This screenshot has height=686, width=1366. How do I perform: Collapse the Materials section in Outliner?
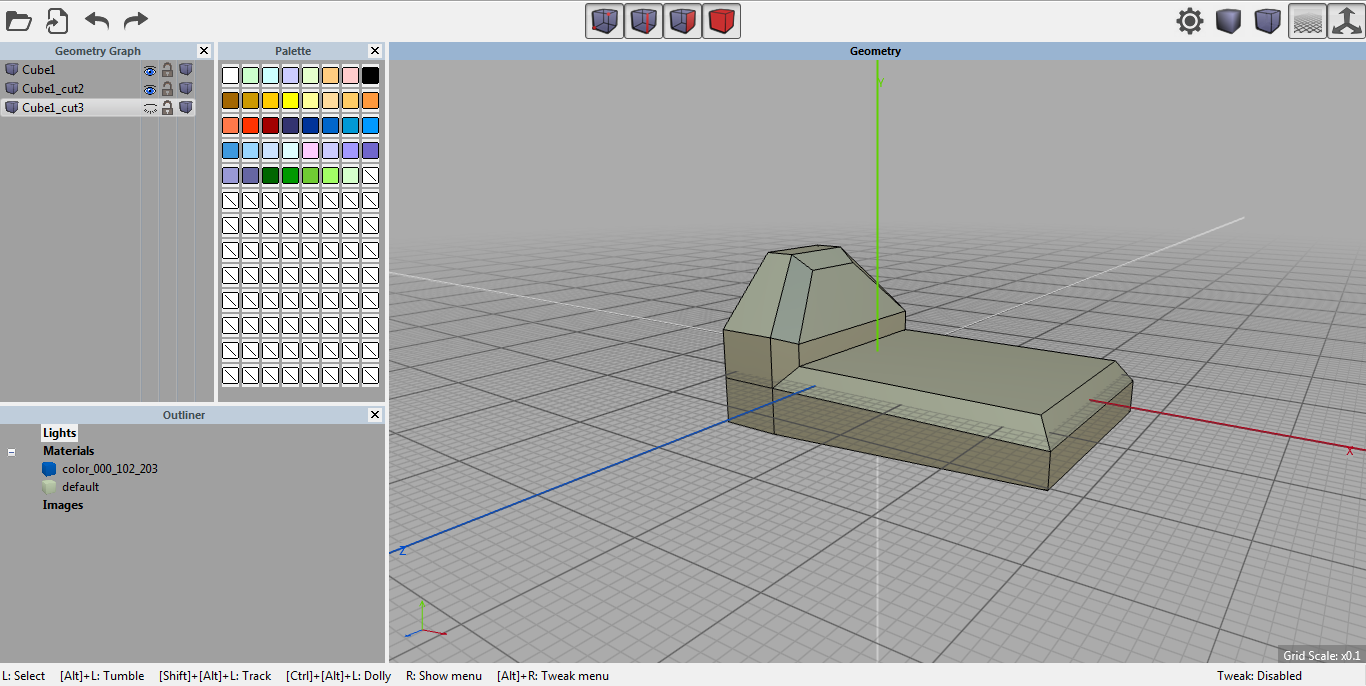point(12,452)
